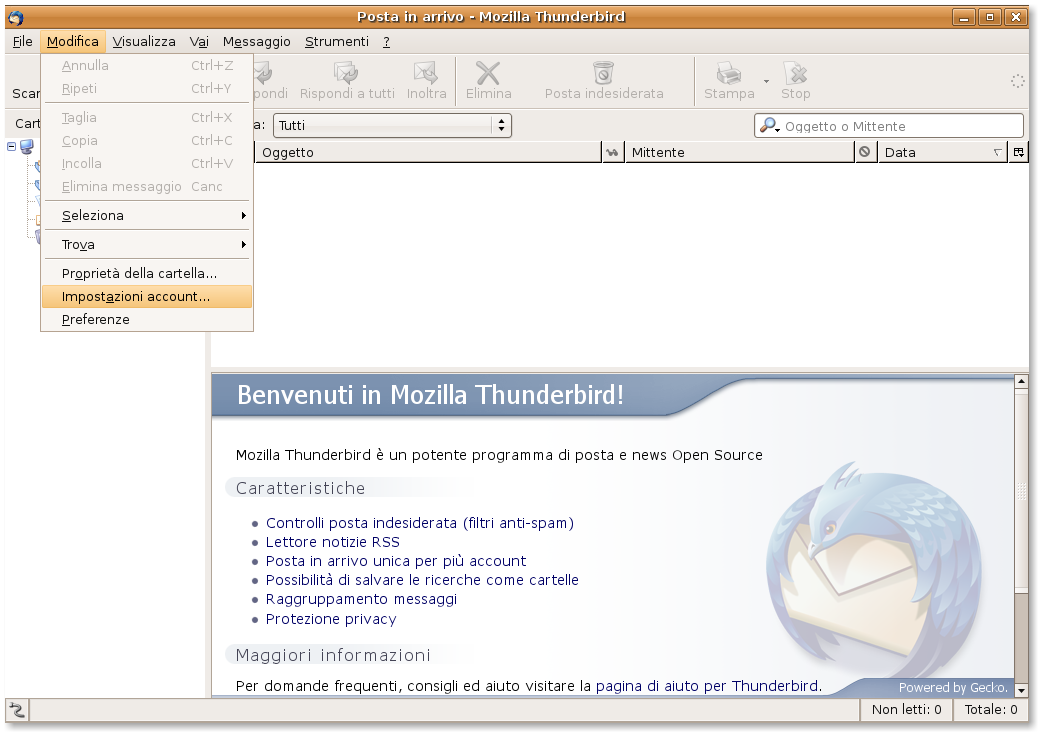Open the Tutti view dropdown

tap(391, 125)
